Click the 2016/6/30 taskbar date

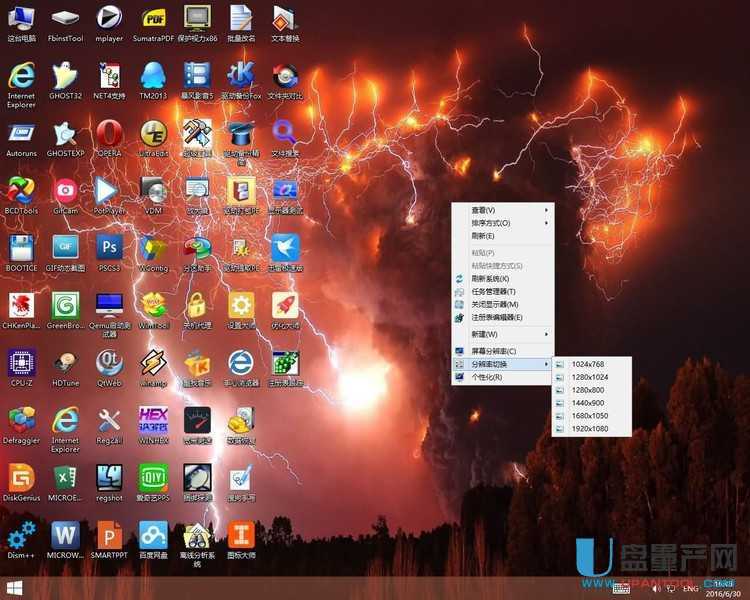tap(723, 594)
